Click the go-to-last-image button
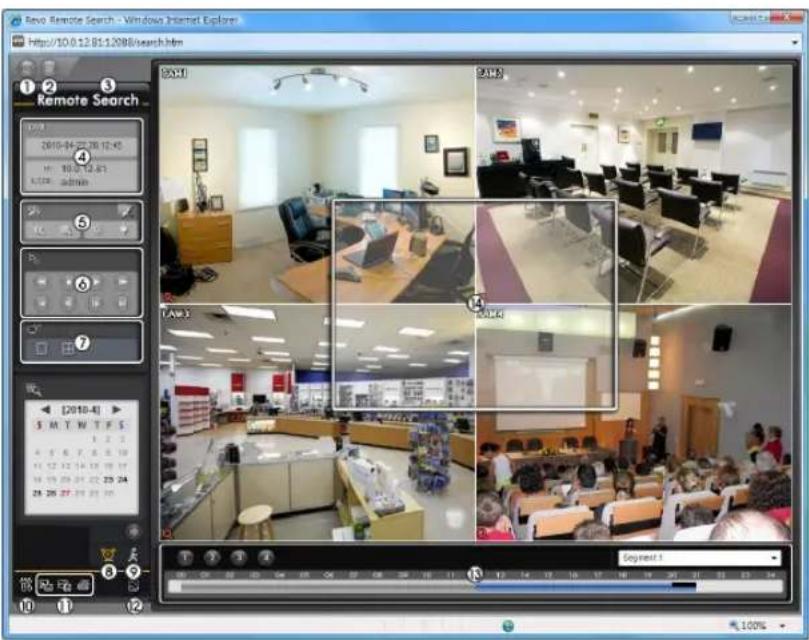Image resolution: width=809 pixels, height=640 pixels. point(123,302)
